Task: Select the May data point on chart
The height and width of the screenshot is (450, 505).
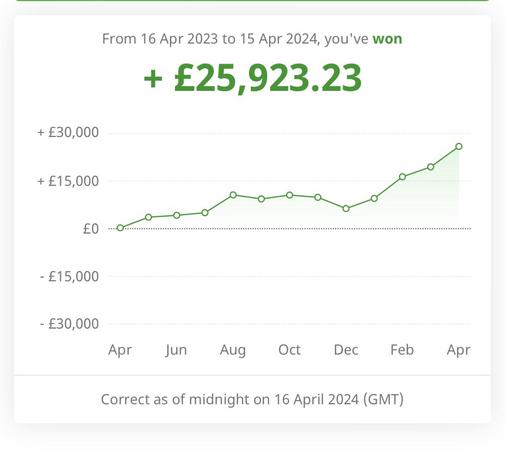Action: tap(149, 217)
